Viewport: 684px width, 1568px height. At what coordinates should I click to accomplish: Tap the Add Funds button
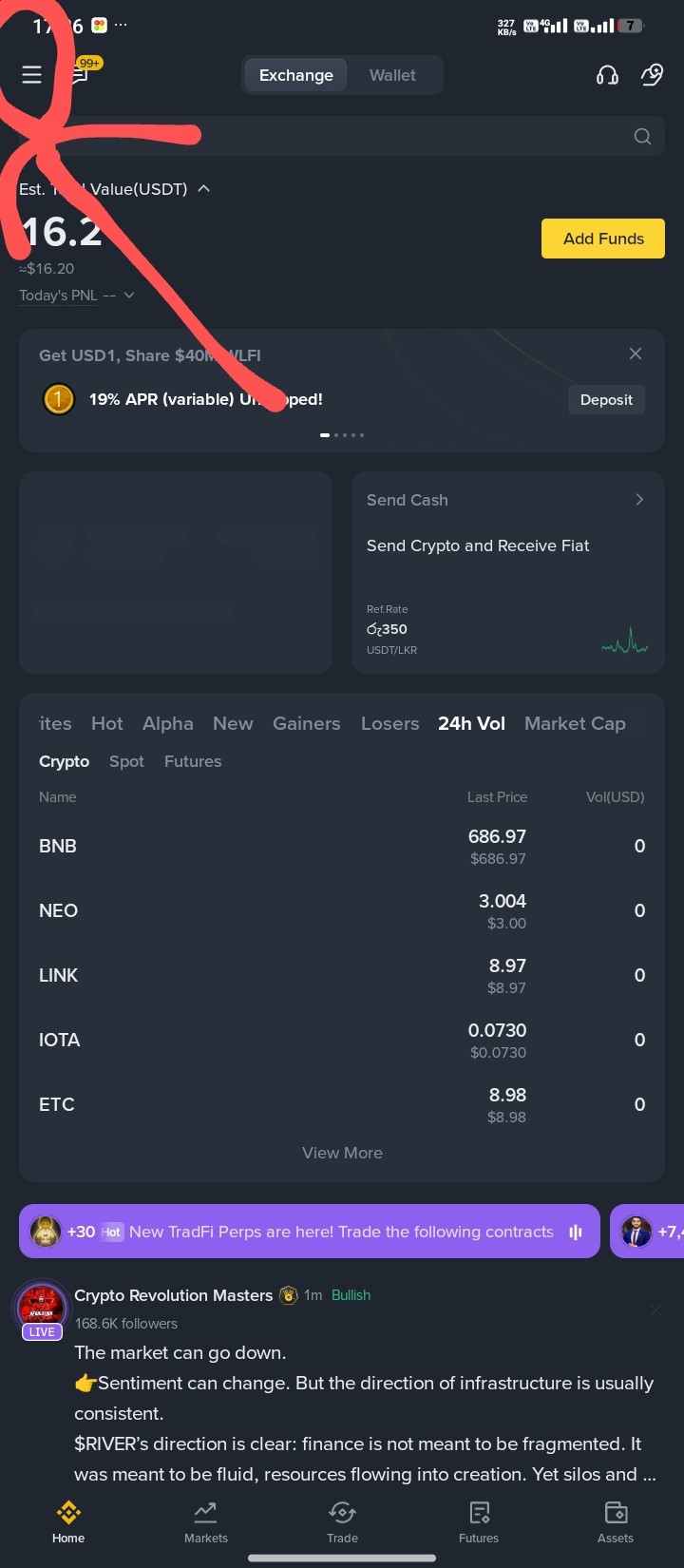click(603, 239)
